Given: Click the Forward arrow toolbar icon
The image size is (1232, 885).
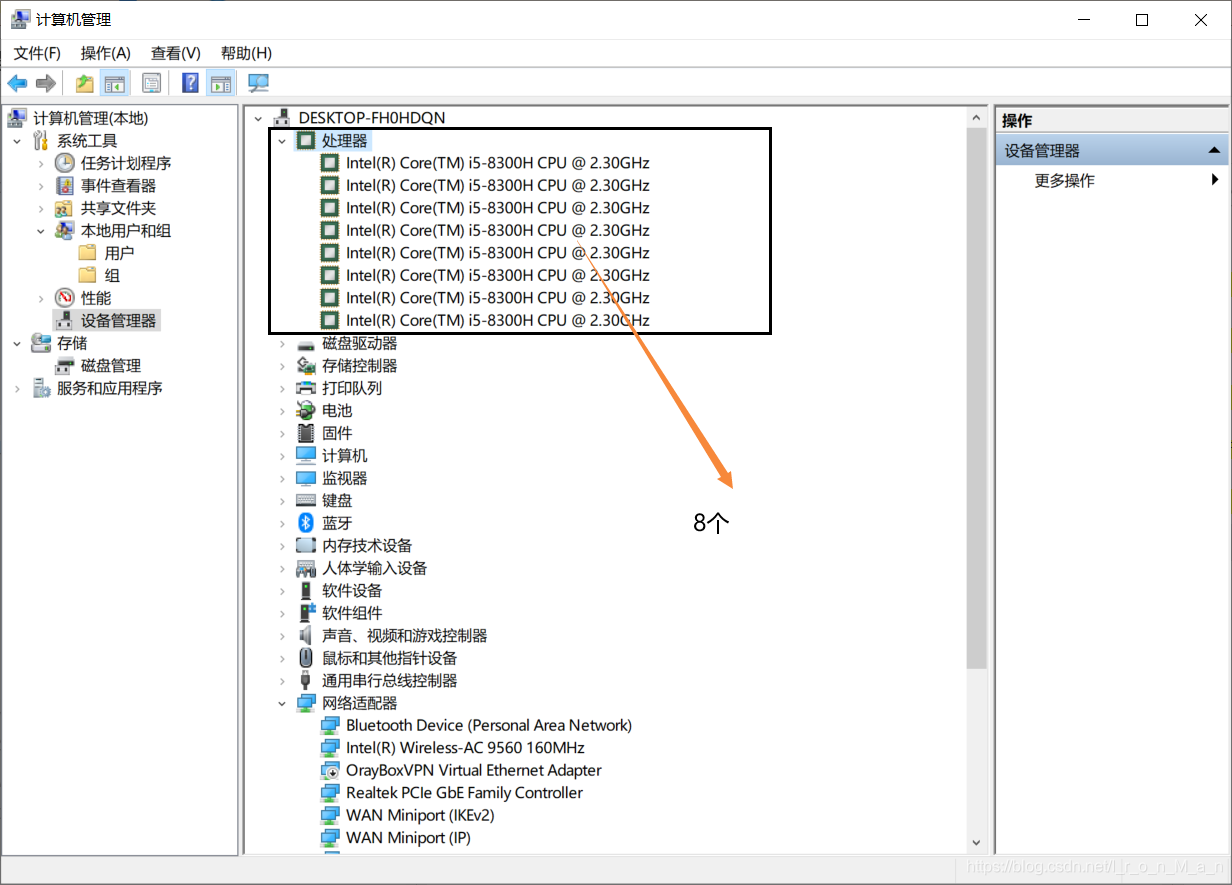Looking at the screenshot, I should [x=45, y=83].
